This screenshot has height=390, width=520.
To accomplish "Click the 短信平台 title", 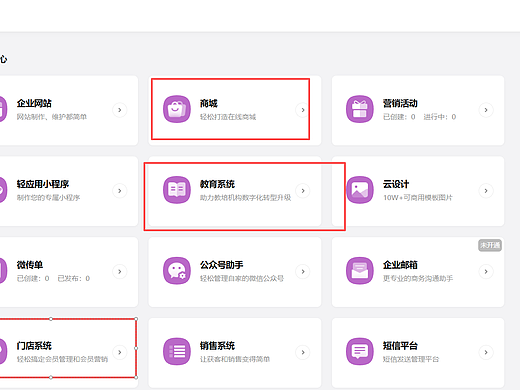I will click(x=400, y=346).
